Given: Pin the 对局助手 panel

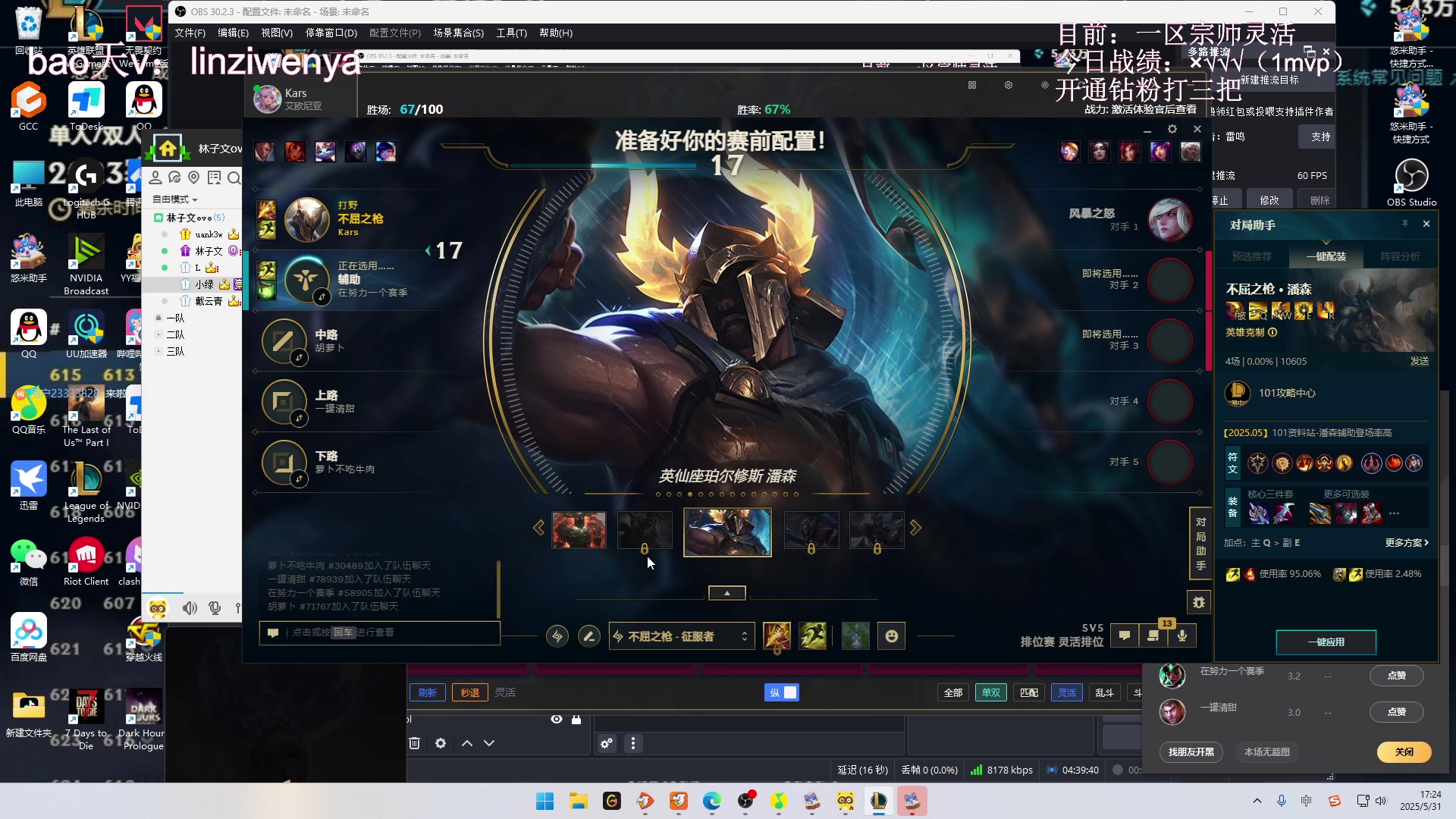Looking at the screenshot, I should [x=1405, y=224].
